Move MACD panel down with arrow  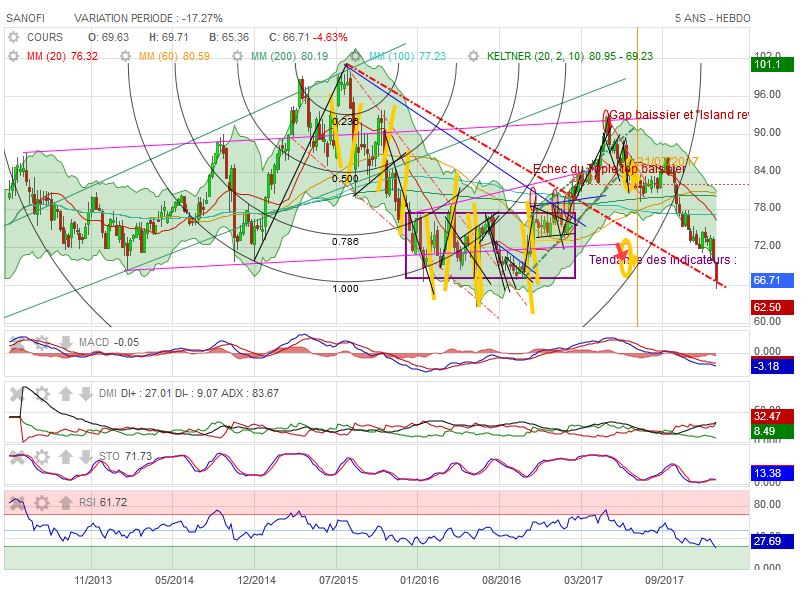point(65,343)
